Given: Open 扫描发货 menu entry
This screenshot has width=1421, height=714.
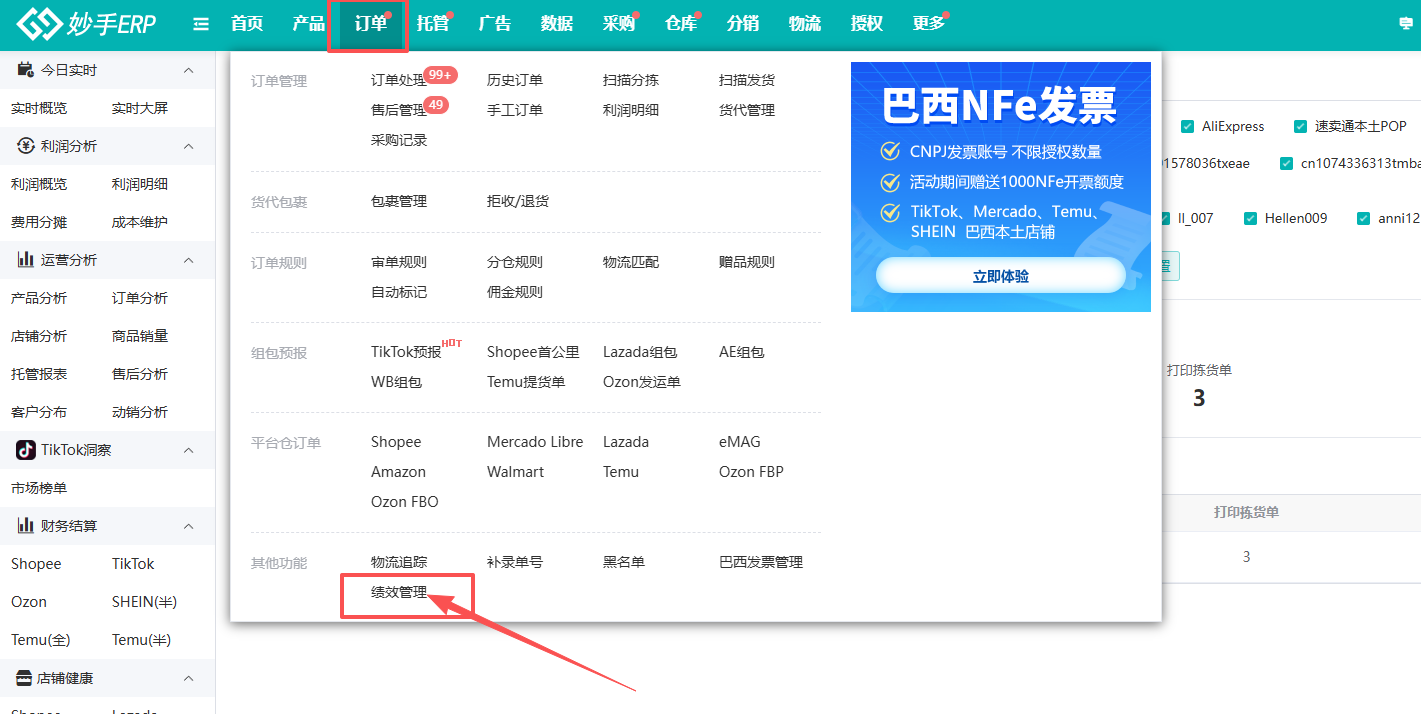Looking at the screenshot, I should 747,80.
